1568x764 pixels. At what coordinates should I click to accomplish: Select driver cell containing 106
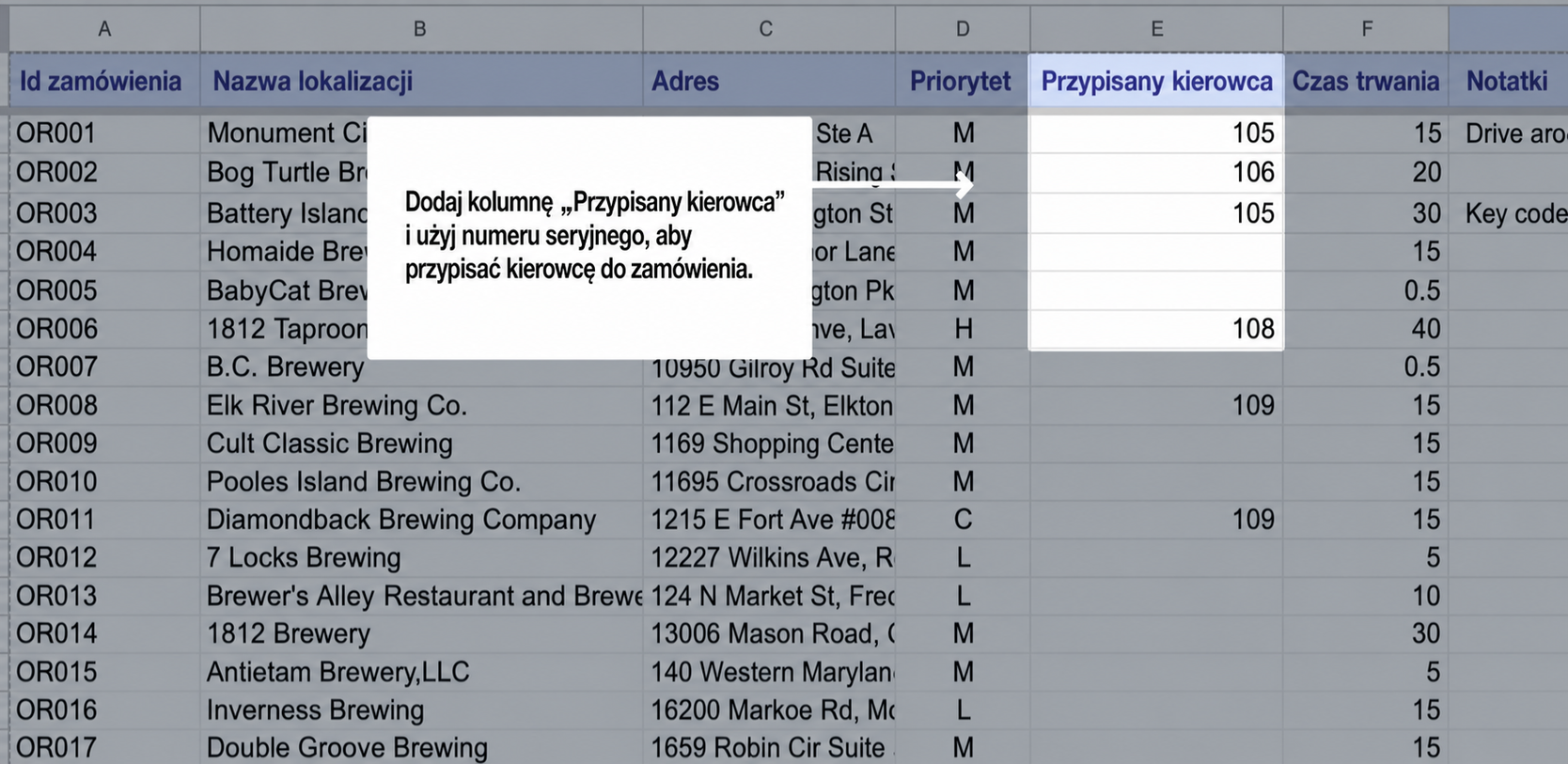[x=1156, y=173]
